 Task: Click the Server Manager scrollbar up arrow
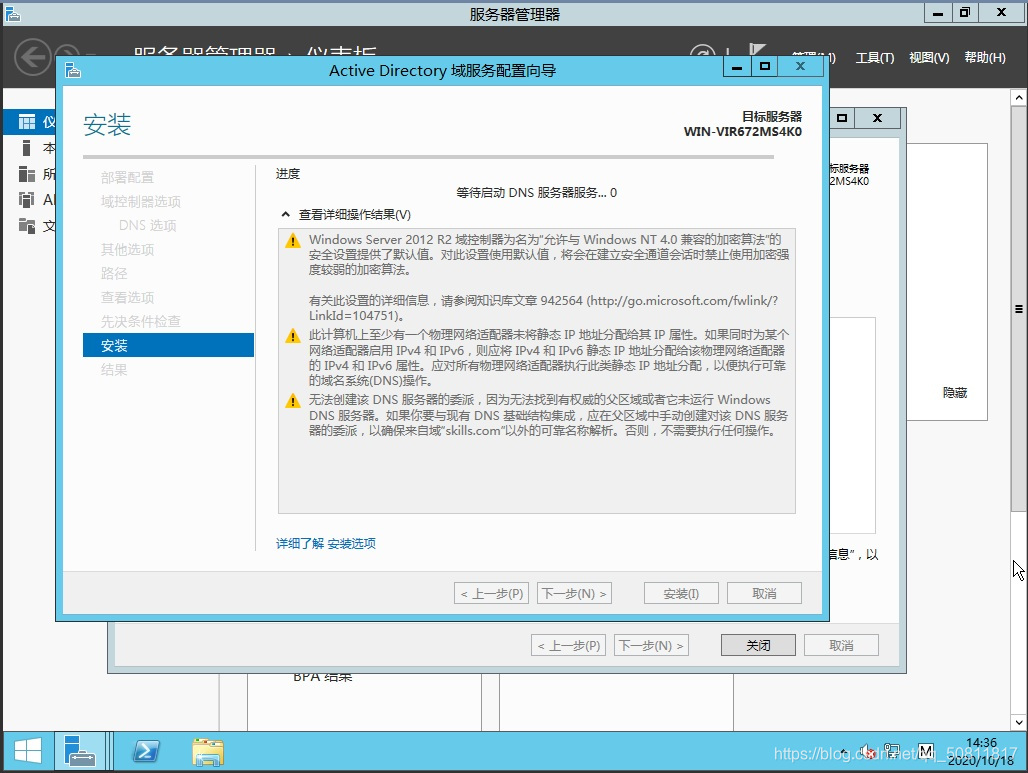(1018, 98)
